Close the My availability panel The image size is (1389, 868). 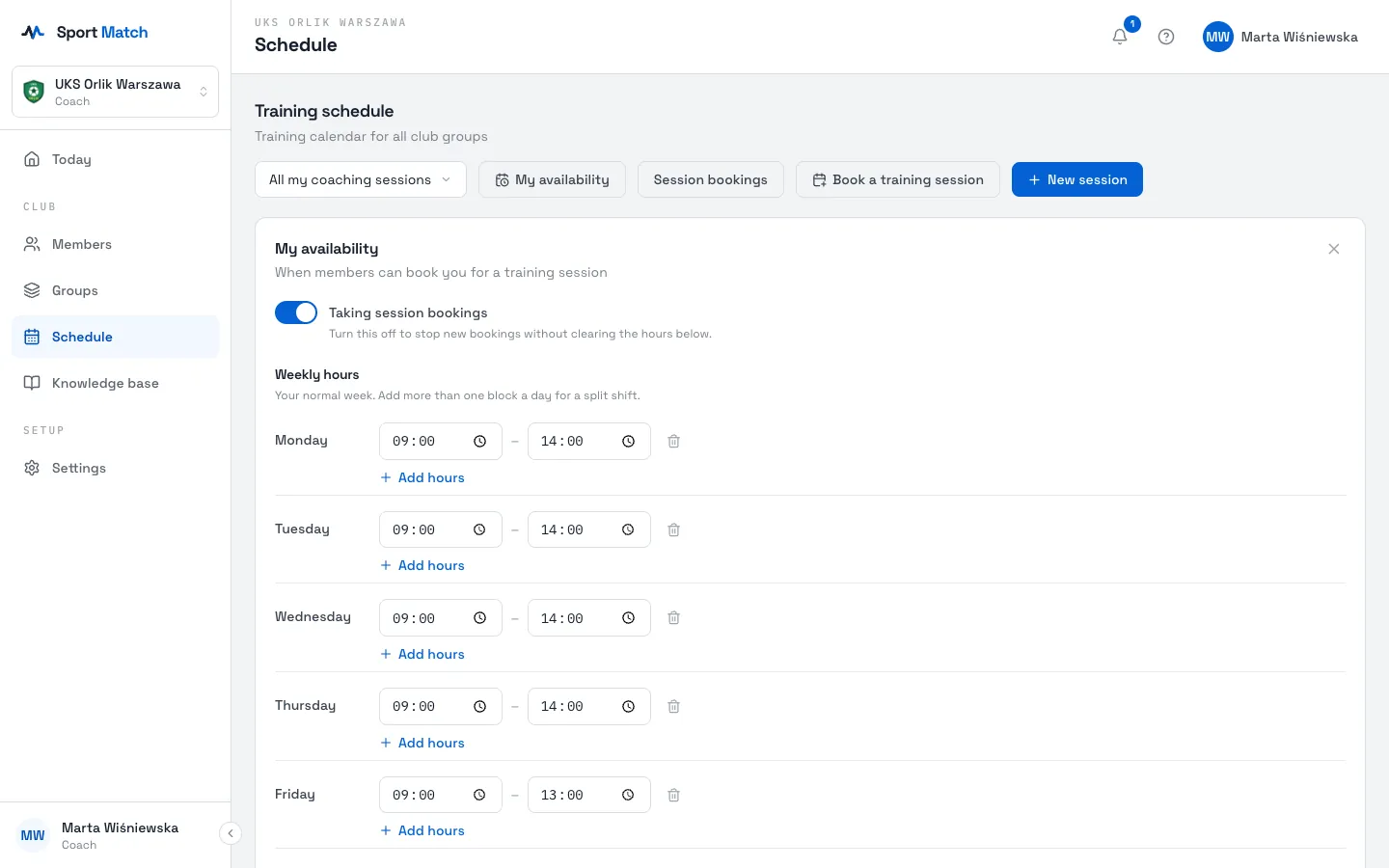click(1334, 249)
